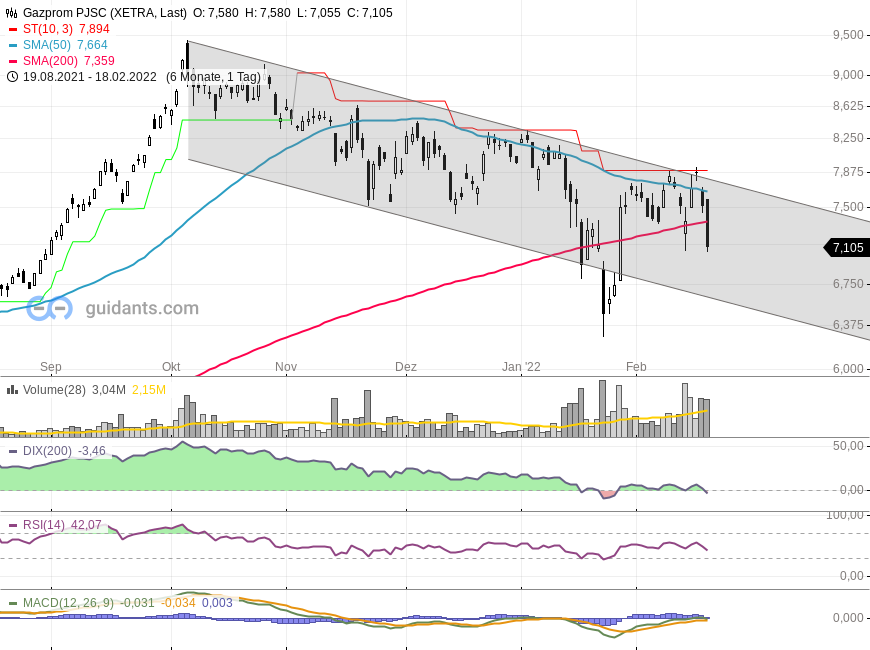Screen dimensions: 870x650
Task: Click the 9,500 price axis label
Action: pyautogui.click(x=848, y=35)
